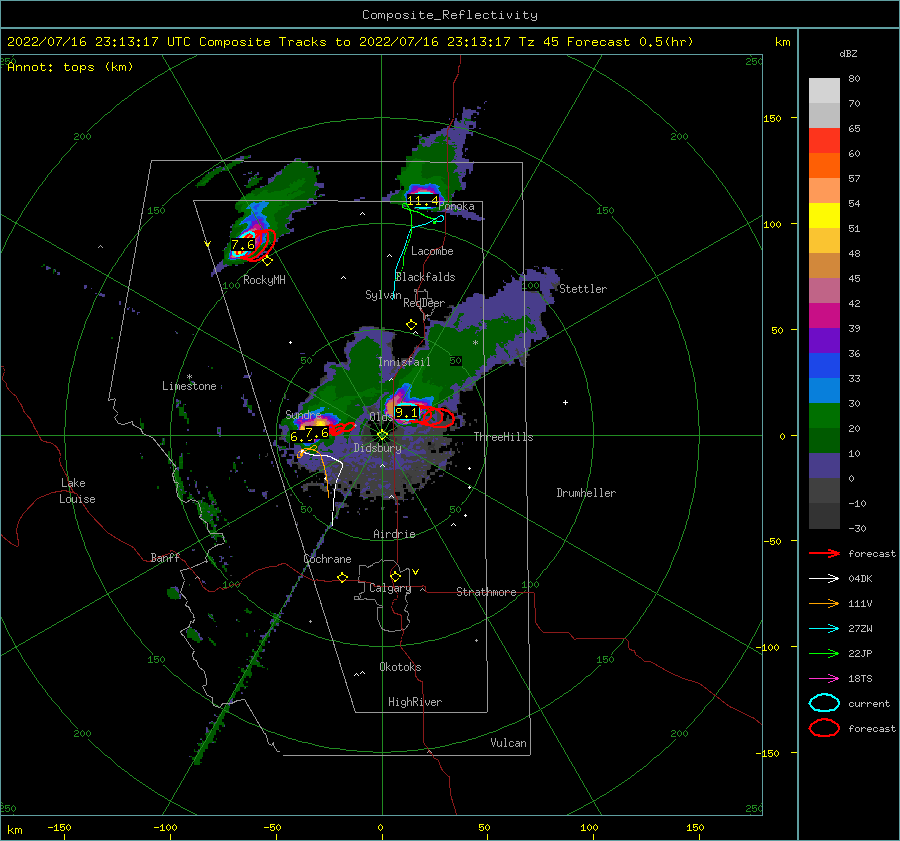The width and height of the screenshot is (900, 841).
Task: Click the Blackfalds label
Action: [425, 277]
